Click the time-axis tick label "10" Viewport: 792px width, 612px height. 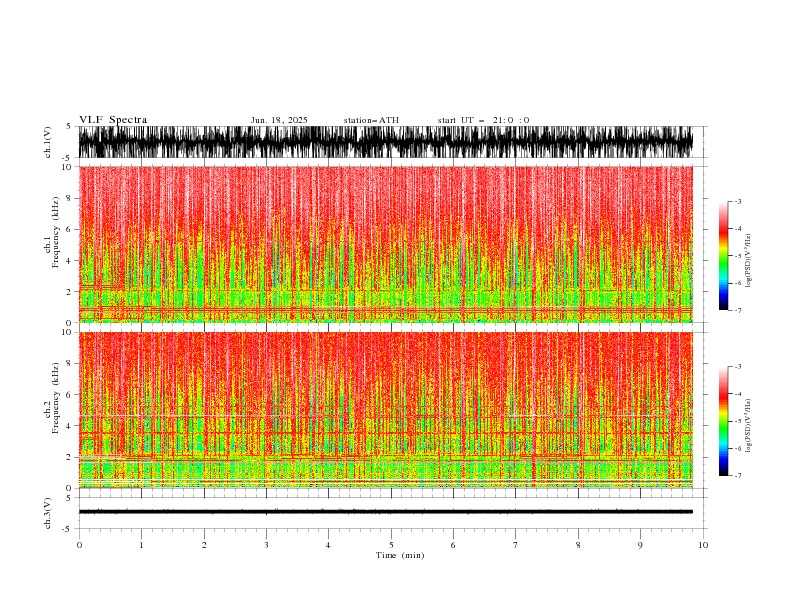point(703,545)
